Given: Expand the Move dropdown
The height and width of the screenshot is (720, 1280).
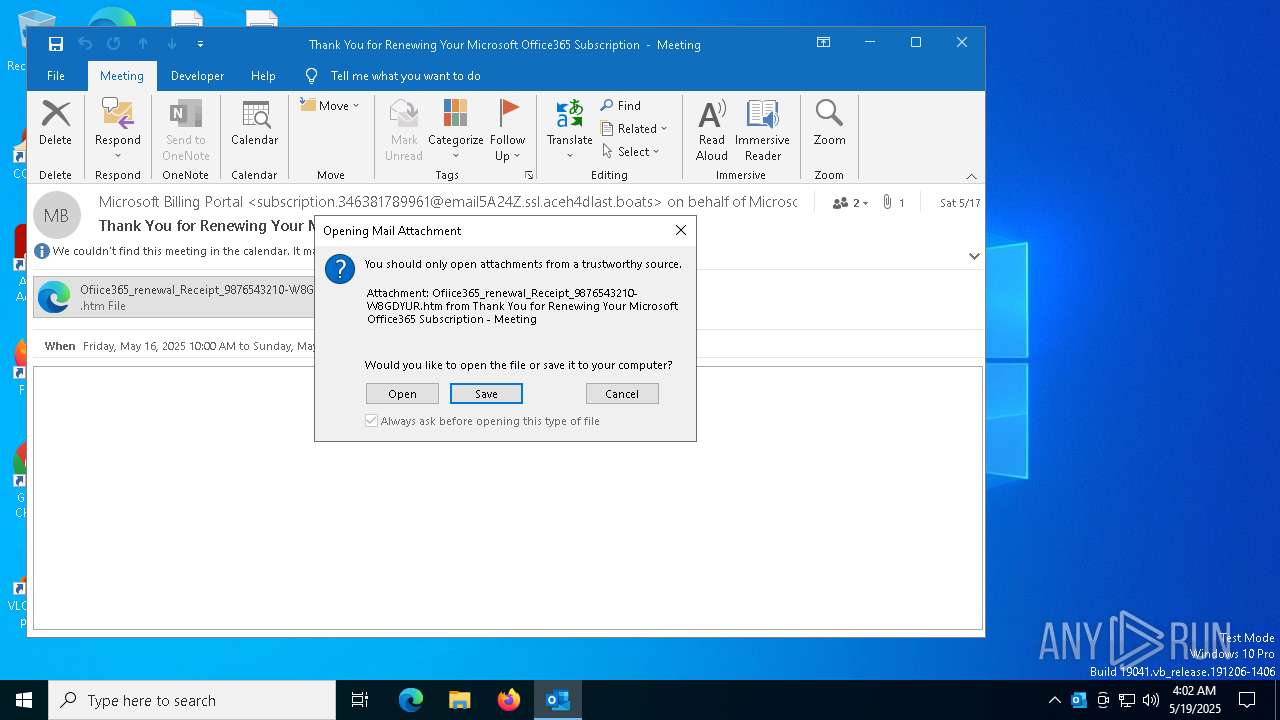Looking at the screenshot, I should click(330, 105).
